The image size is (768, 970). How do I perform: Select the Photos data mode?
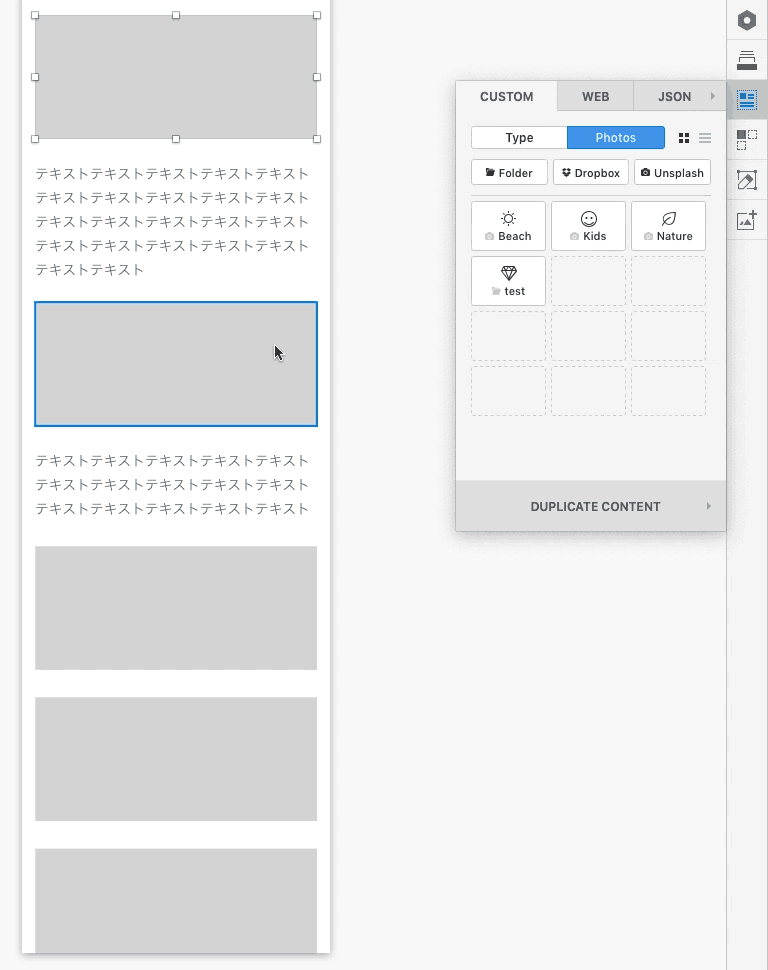[616, 137]
